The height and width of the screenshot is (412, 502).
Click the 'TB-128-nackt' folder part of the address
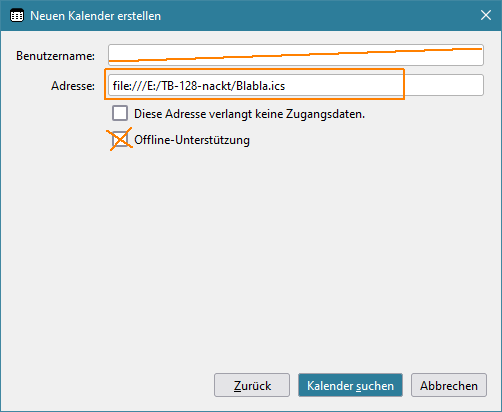coord(197,86)
